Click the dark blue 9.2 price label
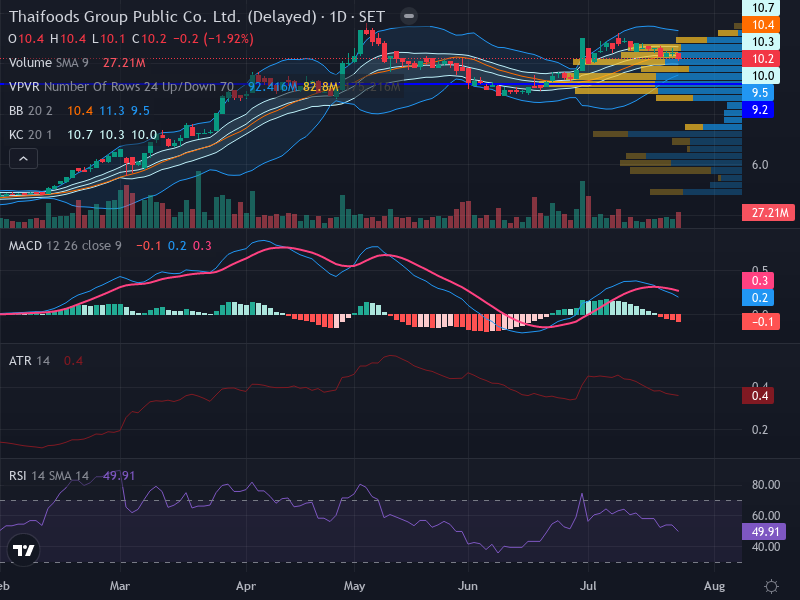The width and height of the screenshot is (800, 600). coord(758,110)
